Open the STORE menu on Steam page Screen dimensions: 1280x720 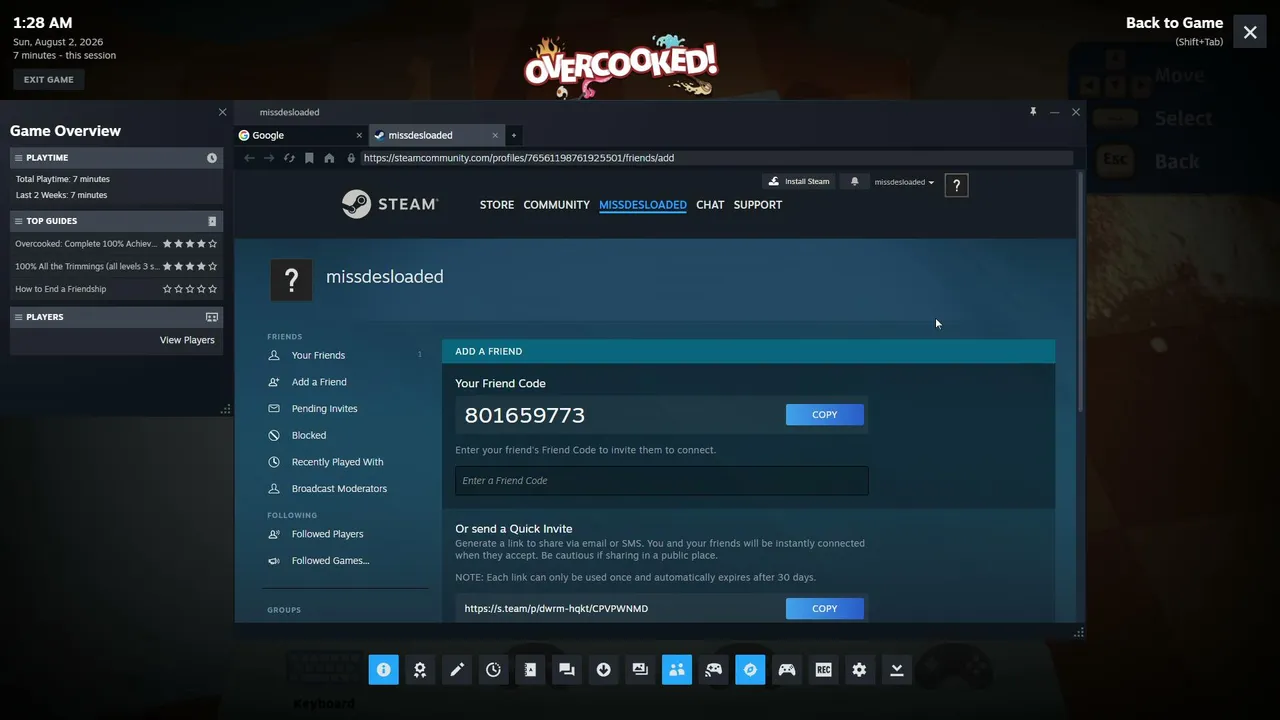(497, 205)
